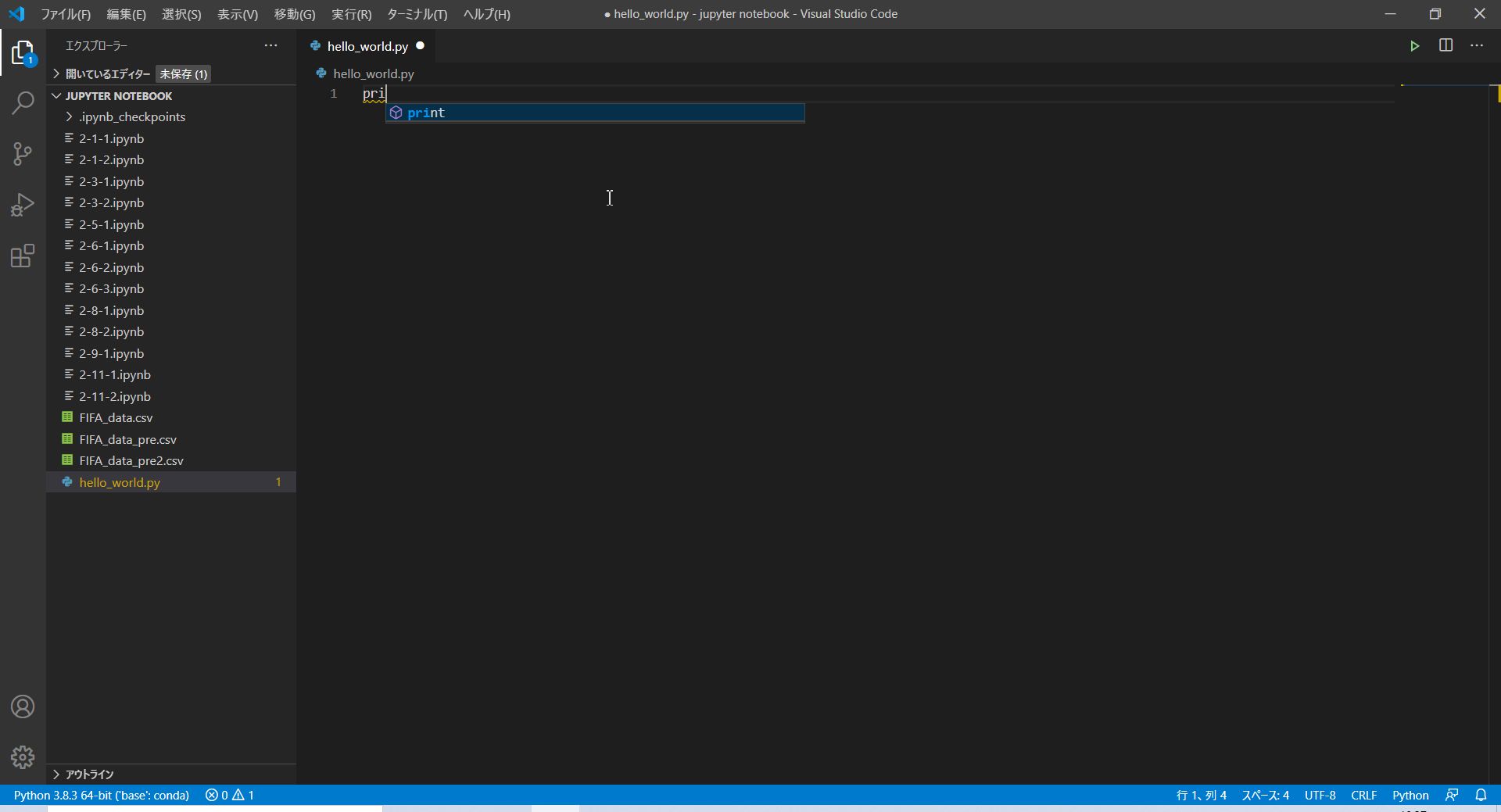This screenshot has height=812, width=1501.
Task: Collapse the JUPYTER NOTEBOOK section
Action: (x=56, y=95)
